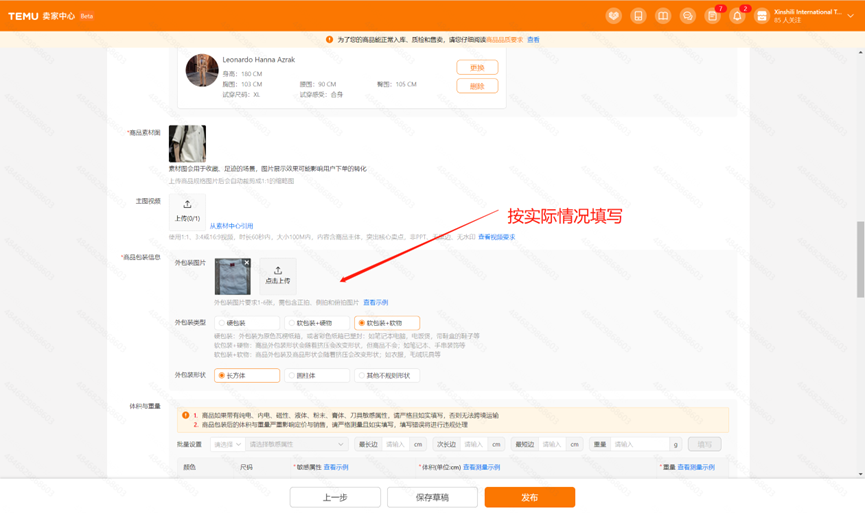The width and height of the screenshot is (865, 513).
Task: Click the 保存草稿 button
Action: (x=432, y=498)
